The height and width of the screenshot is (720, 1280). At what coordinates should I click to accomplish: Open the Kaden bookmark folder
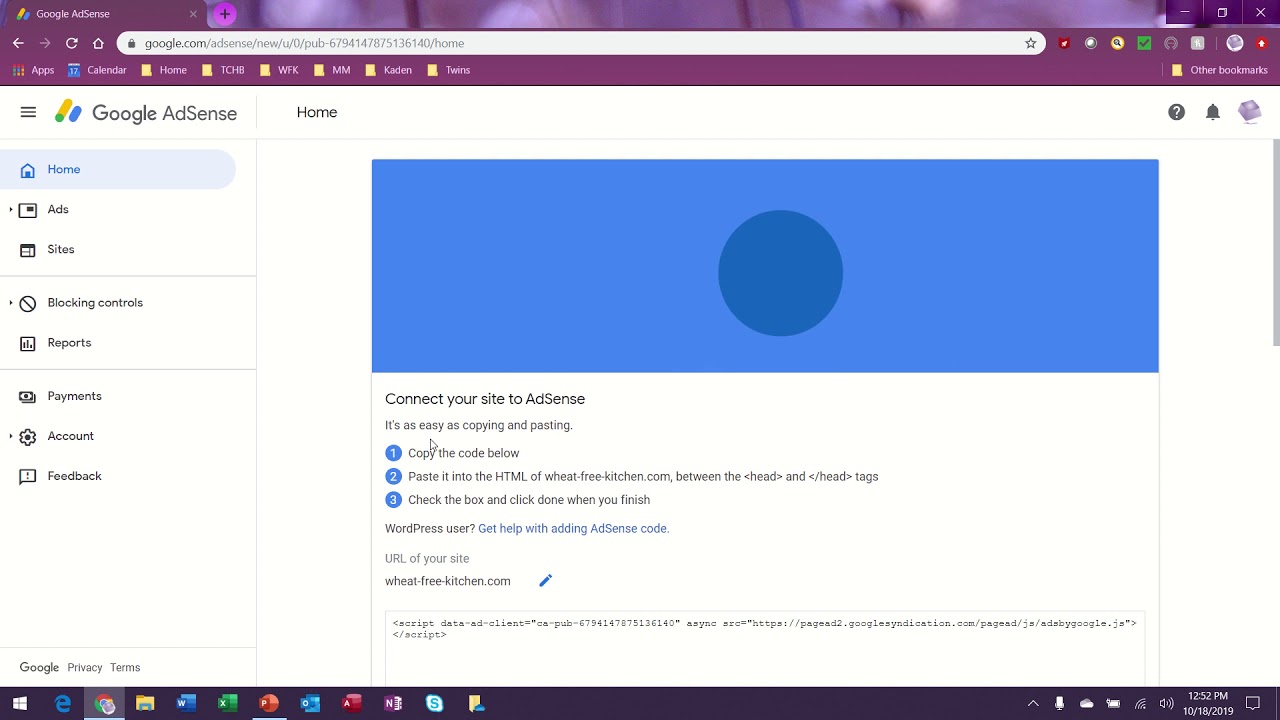pos(389,70)
